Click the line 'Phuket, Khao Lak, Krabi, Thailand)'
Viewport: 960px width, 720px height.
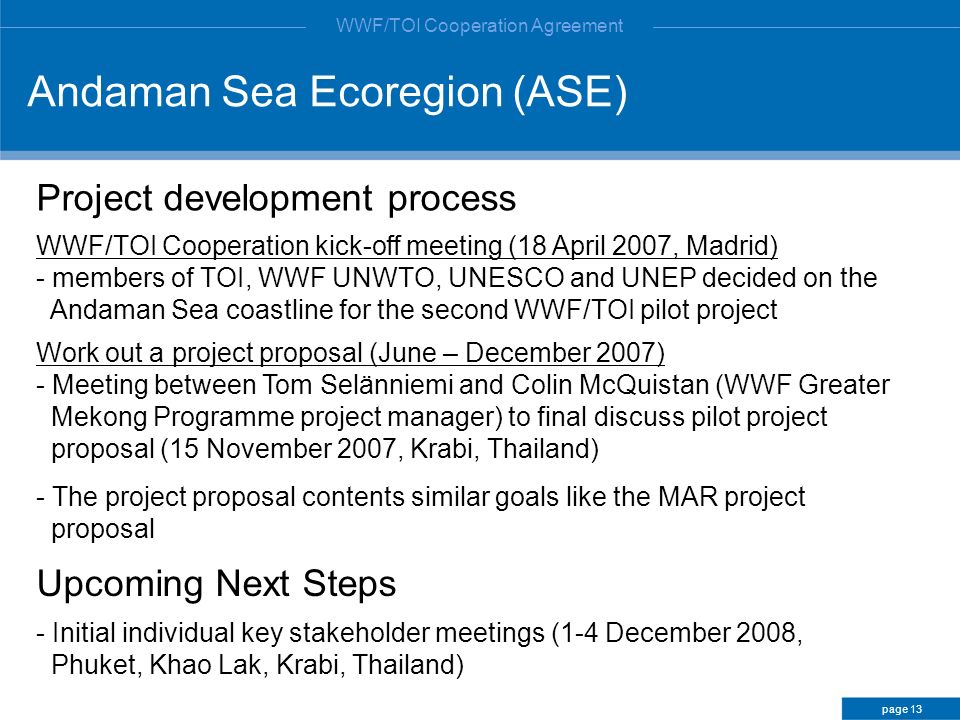tap(257, 664)
